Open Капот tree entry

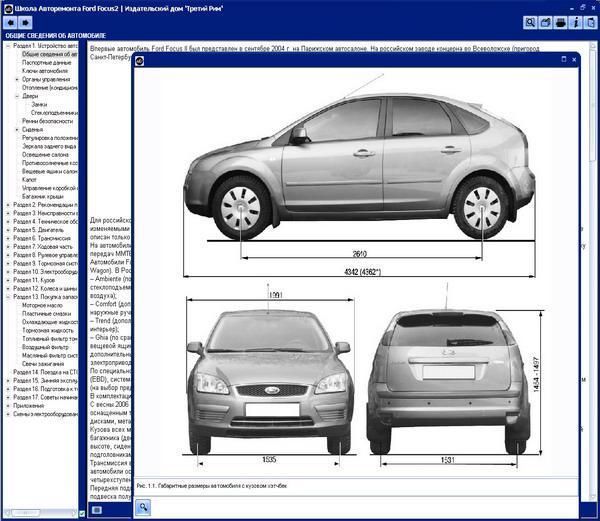[29, 179]
